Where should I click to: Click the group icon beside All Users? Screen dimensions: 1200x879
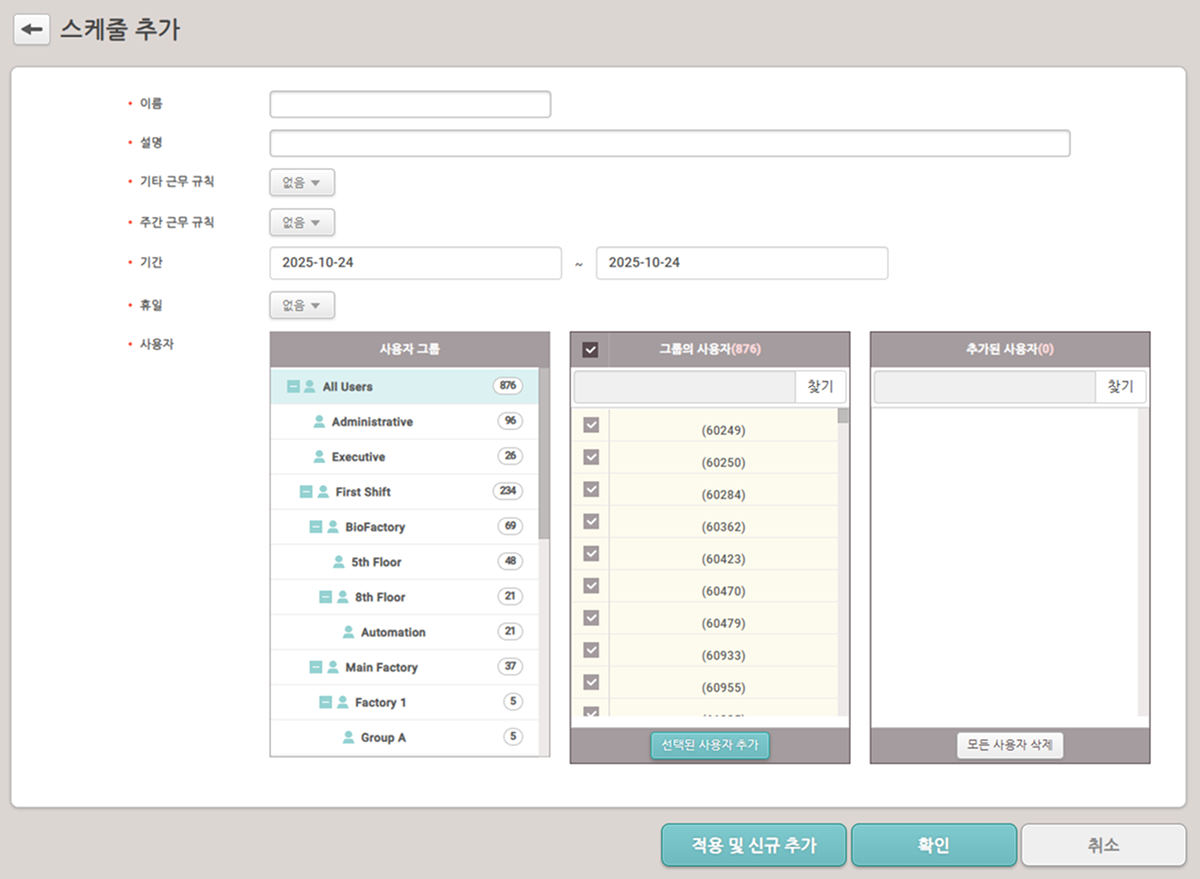coord(310,387)
